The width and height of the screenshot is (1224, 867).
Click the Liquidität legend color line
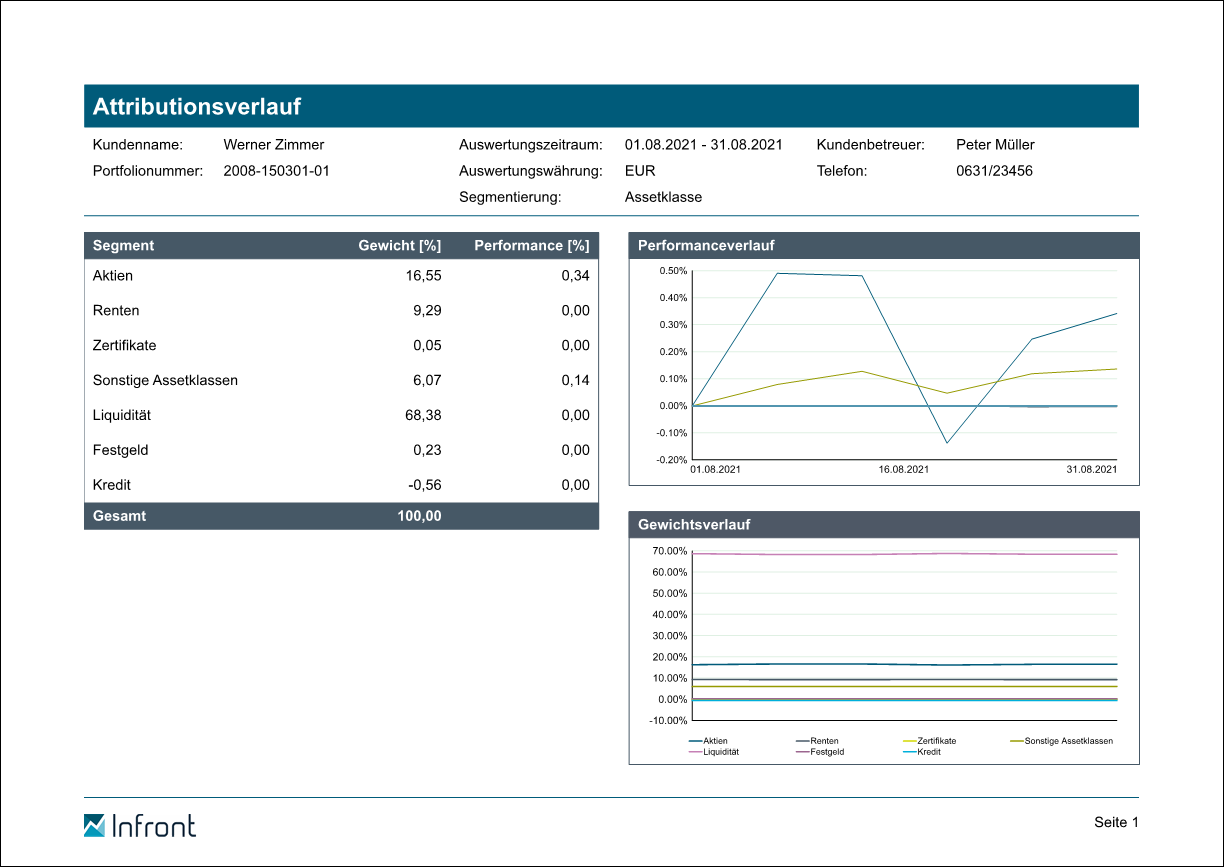(696, 752)
